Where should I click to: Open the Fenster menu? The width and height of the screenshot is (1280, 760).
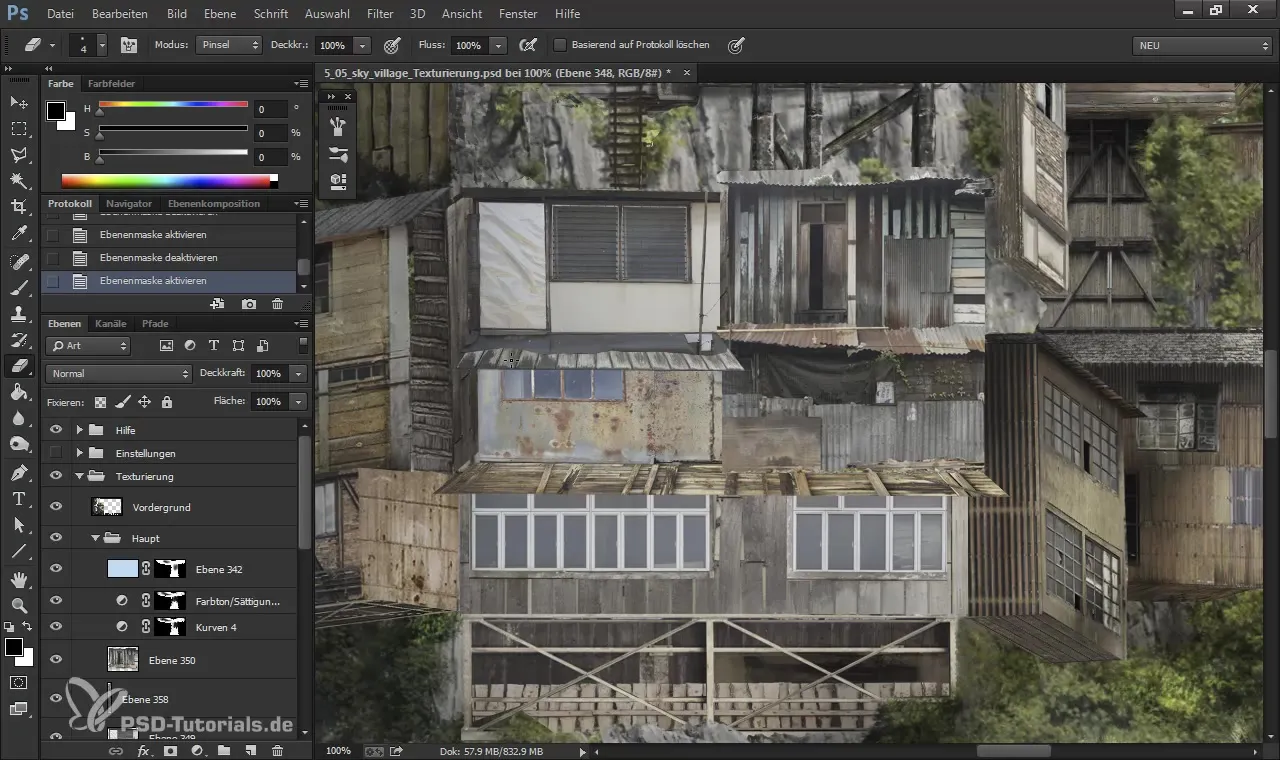coord(517,14)
